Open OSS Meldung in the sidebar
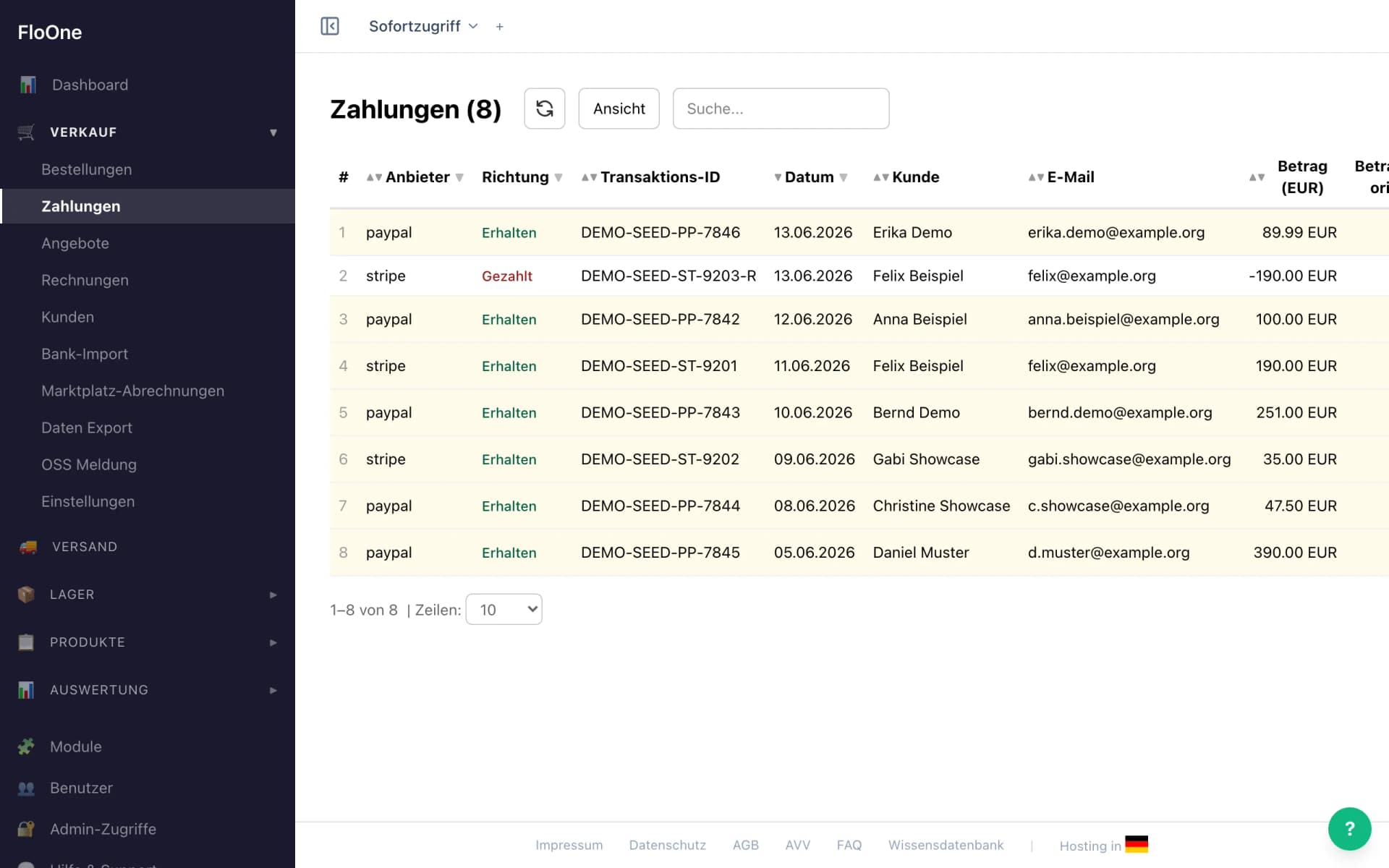 [x=89, y=464]
